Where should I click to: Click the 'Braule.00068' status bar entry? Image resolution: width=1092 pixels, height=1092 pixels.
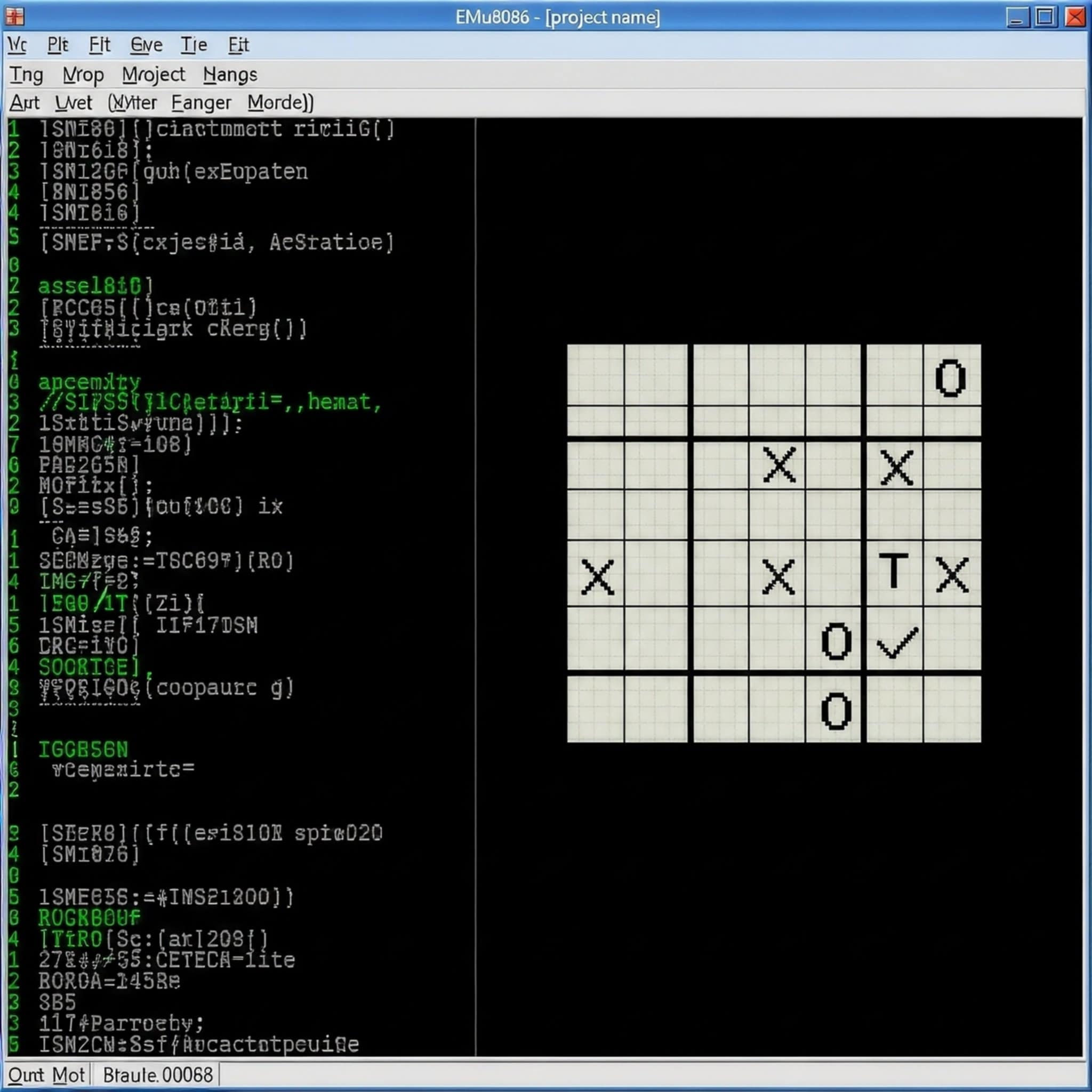tap(158, 1074)
